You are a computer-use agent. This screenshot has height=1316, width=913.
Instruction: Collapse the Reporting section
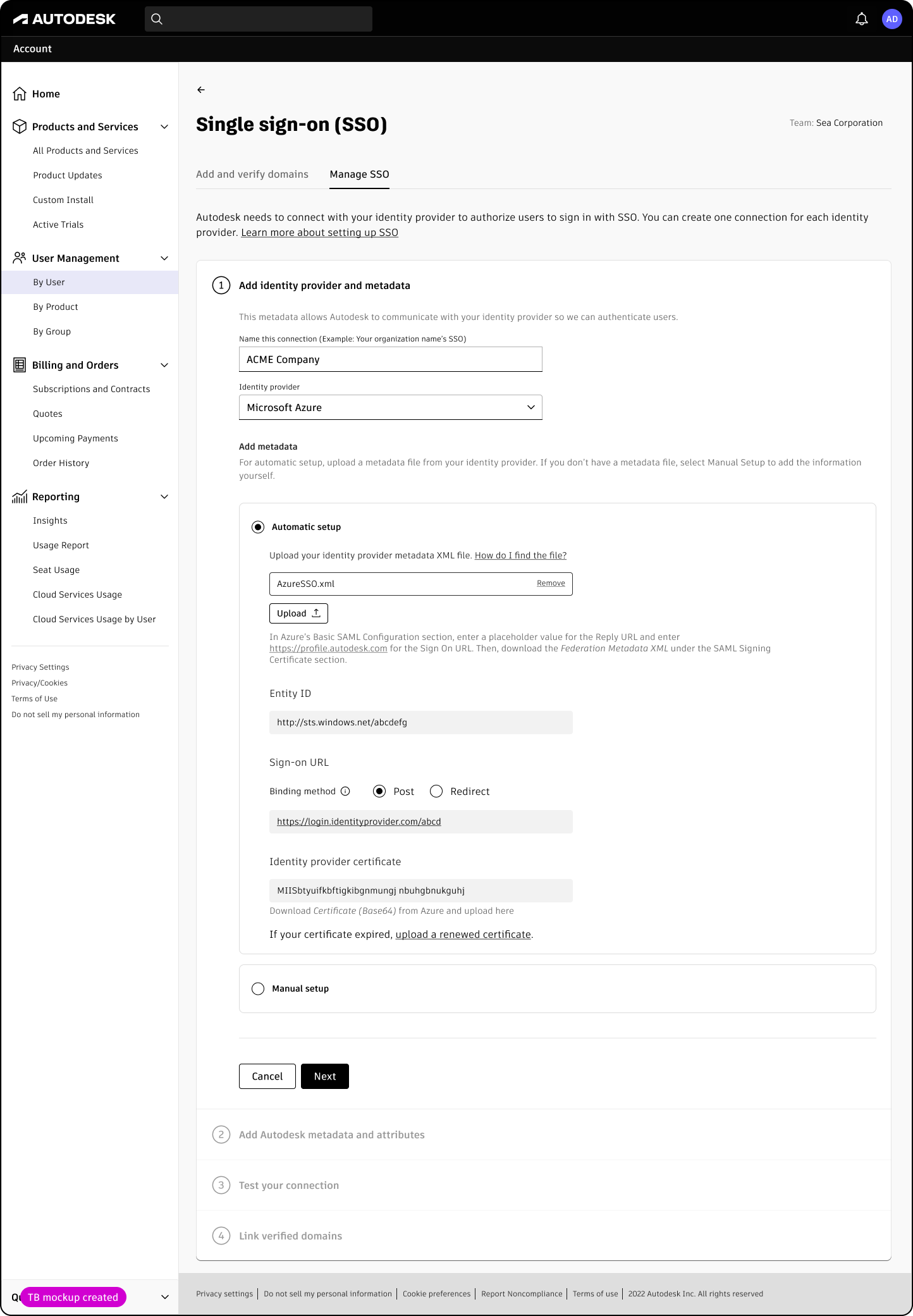(164, 497)
